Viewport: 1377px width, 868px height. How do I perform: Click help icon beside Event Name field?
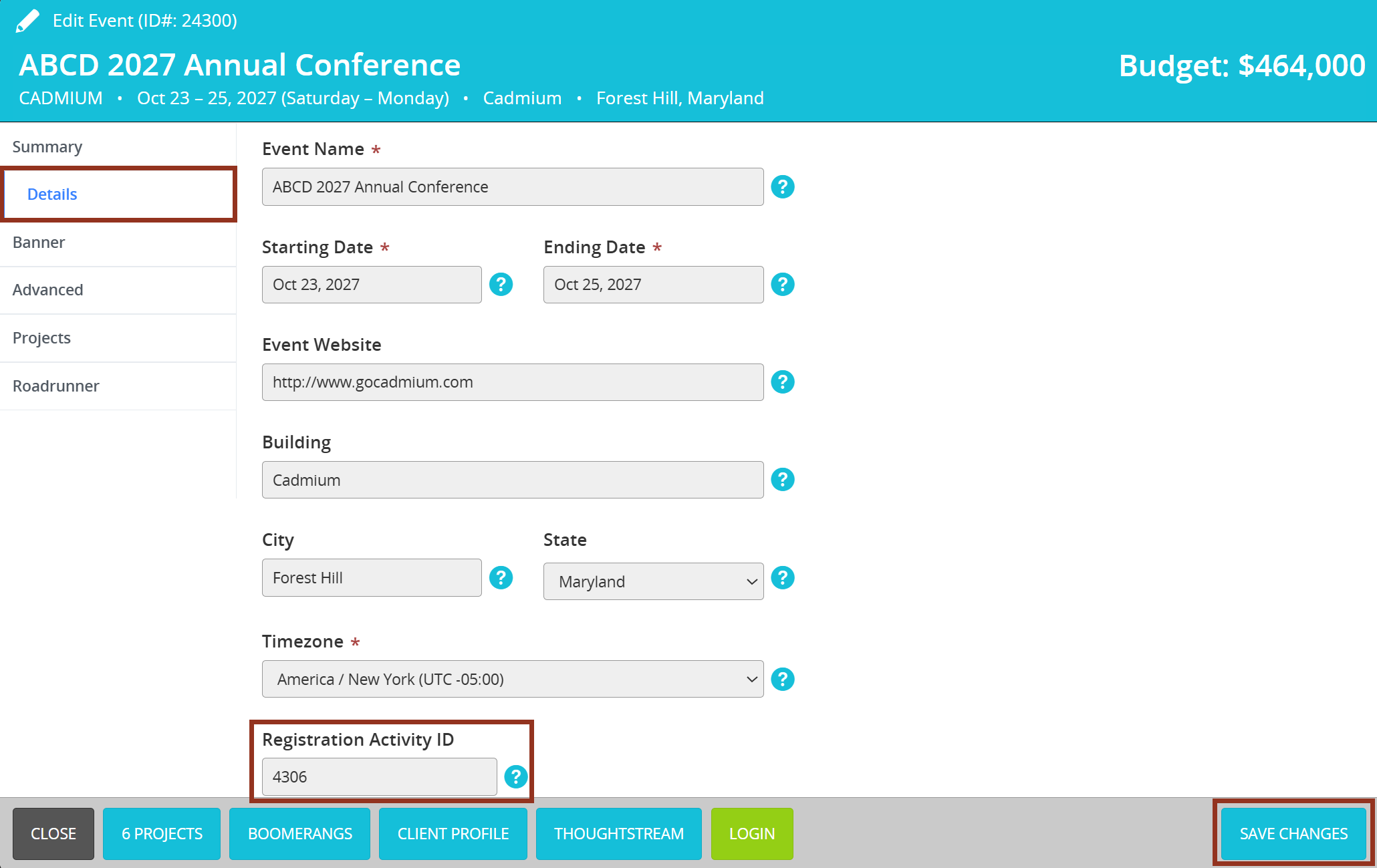(x=782, y=187)
